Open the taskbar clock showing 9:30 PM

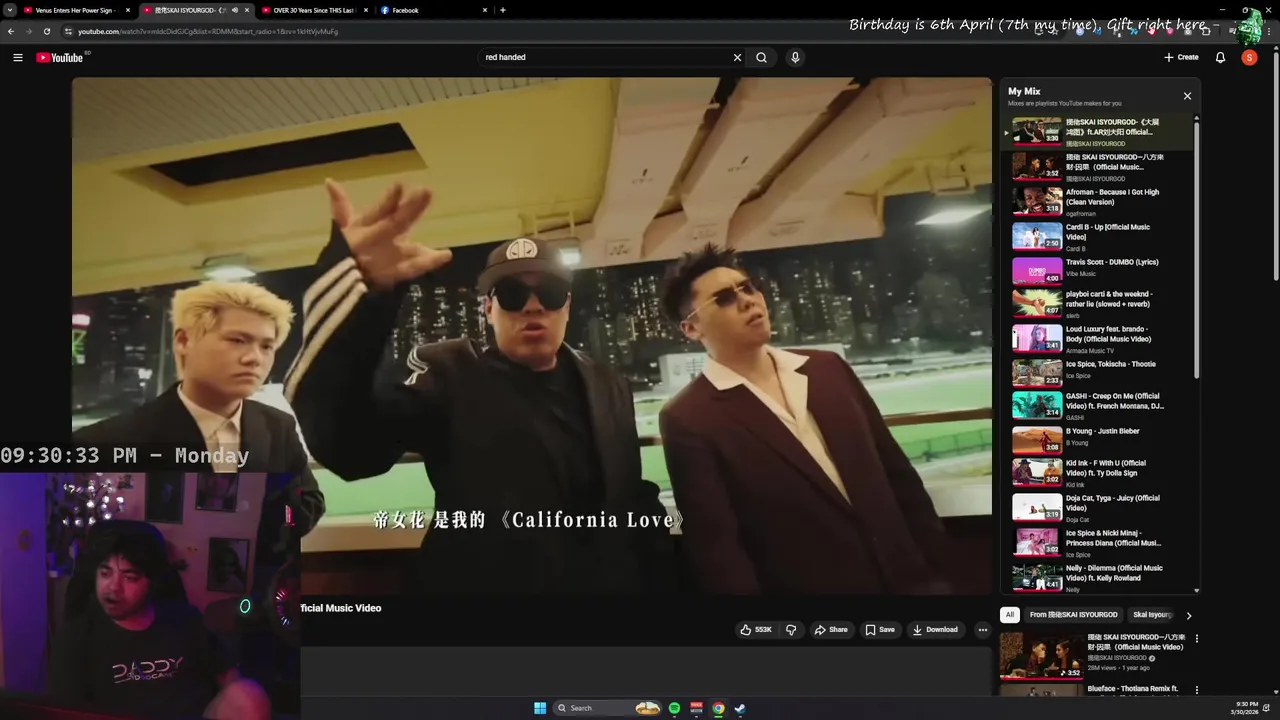coord(1247,708)
